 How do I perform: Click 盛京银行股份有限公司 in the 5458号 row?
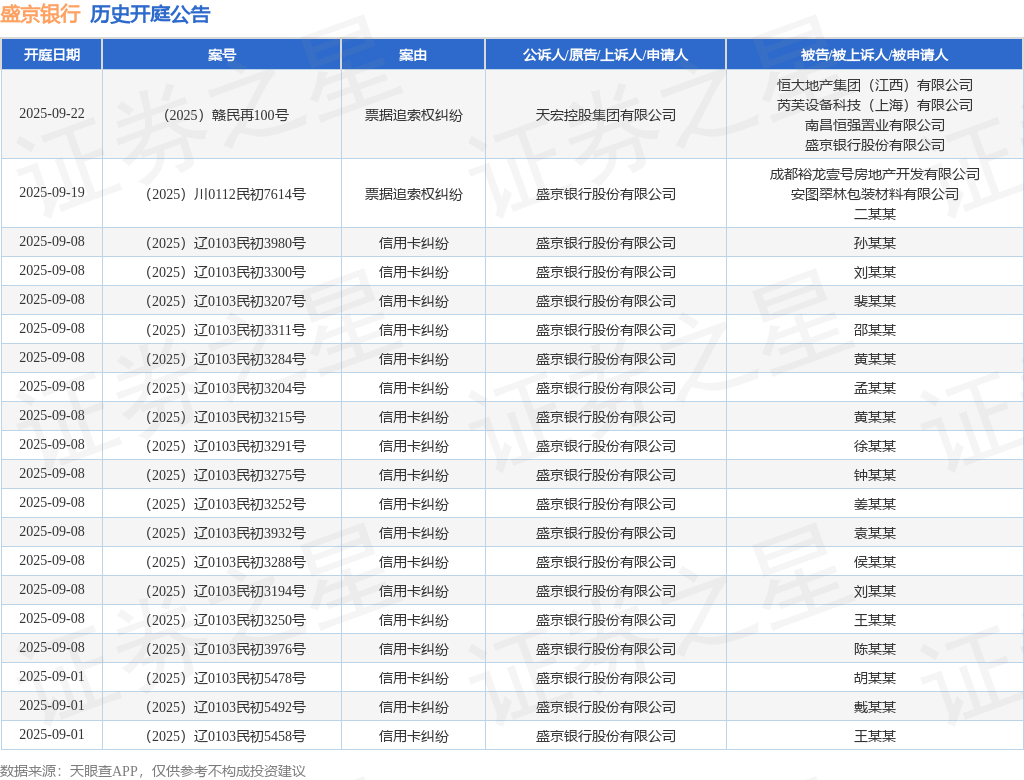point(605,736)
